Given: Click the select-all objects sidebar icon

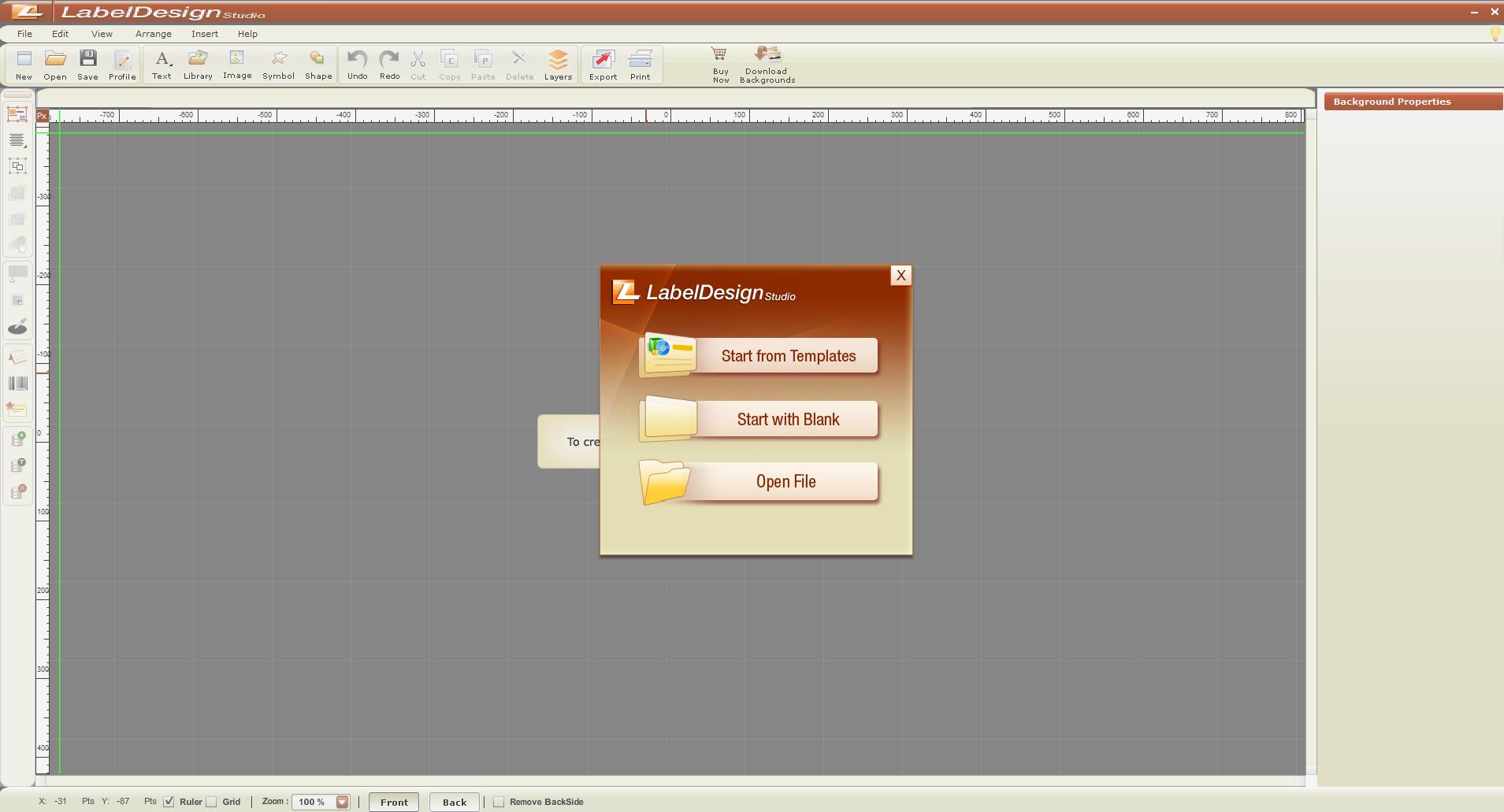Looking at the screenshot, I should [17, 114].
